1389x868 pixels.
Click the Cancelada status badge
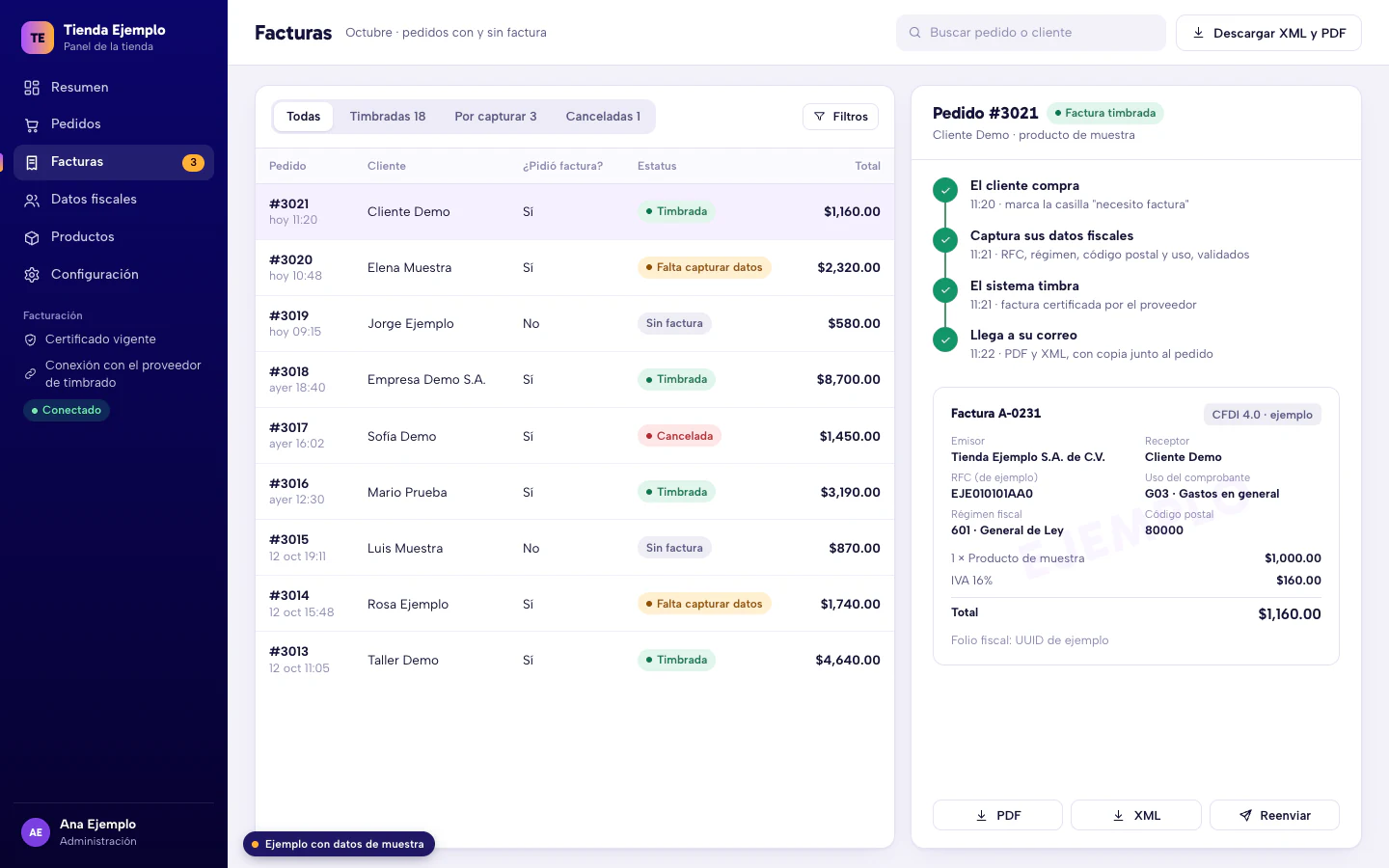pyautogui.click(x=679, y=436)
